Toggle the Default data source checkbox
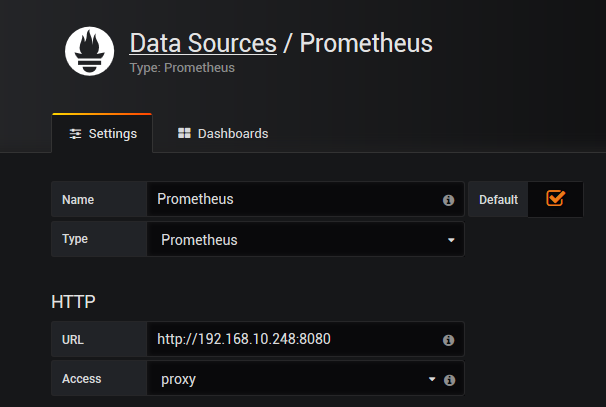 (555, 198)
